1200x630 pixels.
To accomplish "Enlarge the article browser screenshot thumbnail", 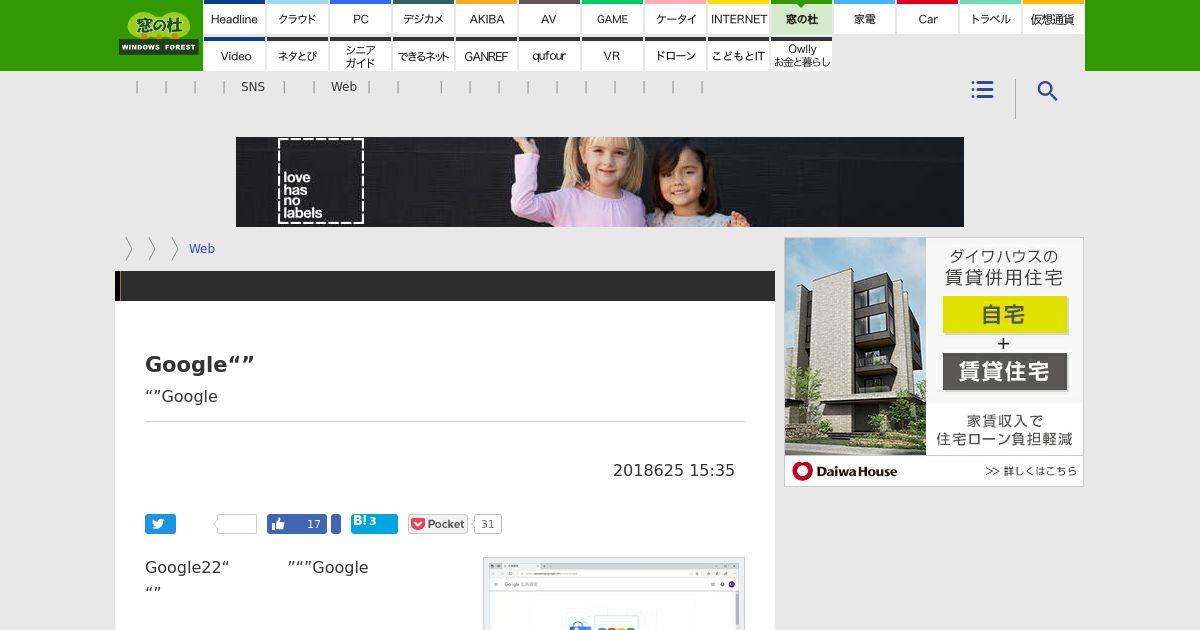I will pos(614,594).
